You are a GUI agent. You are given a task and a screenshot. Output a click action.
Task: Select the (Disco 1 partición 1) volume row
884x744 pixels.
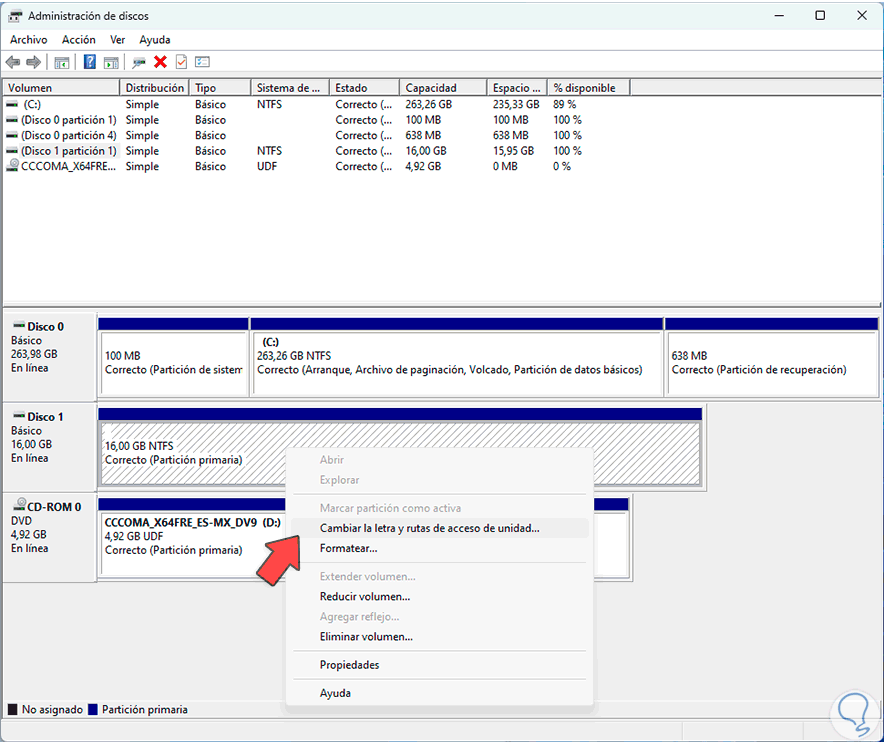coord(69,151)
